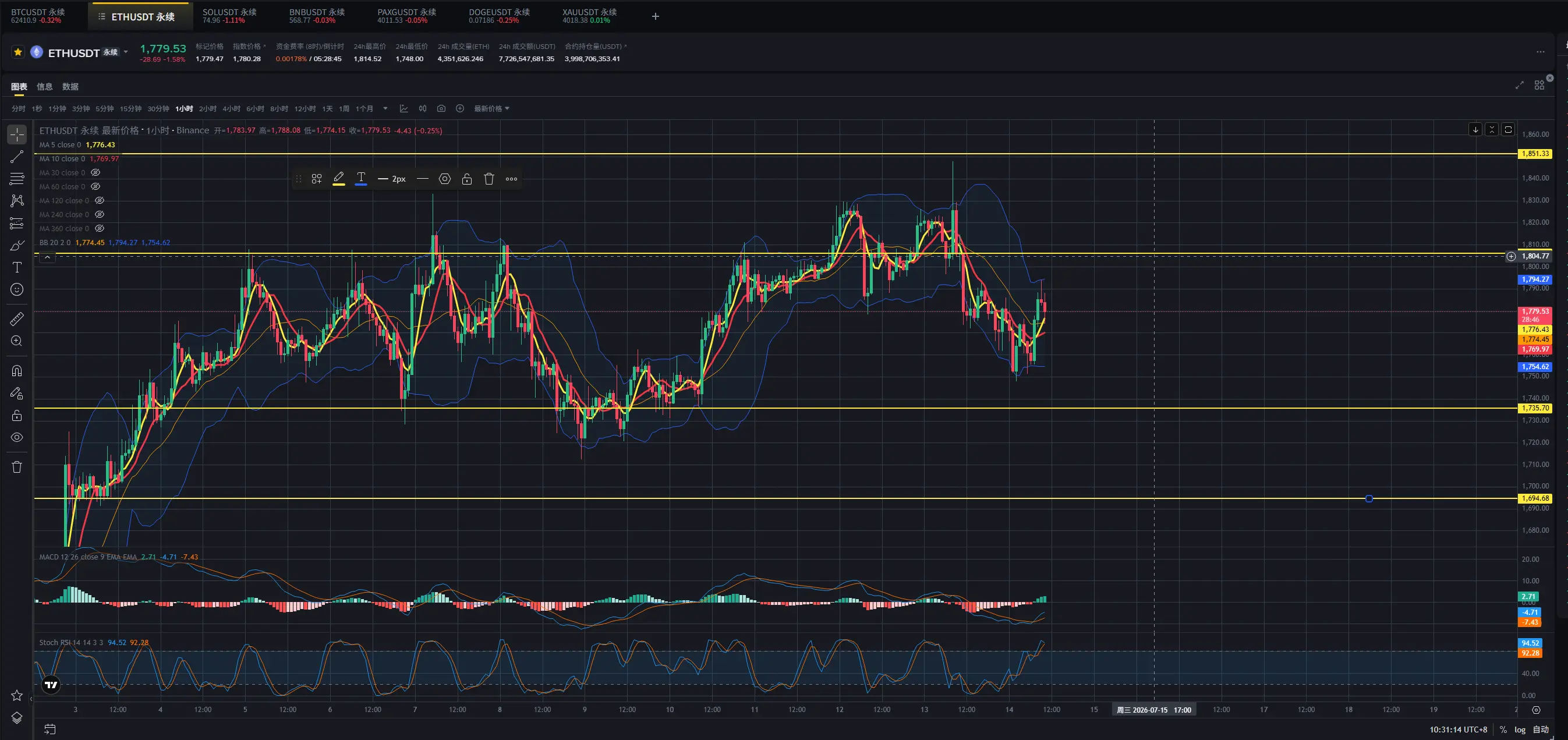Open the ruler measure tool
Image resolution: width=1568 pixels, height=740 pixels.
coord(16,318)
